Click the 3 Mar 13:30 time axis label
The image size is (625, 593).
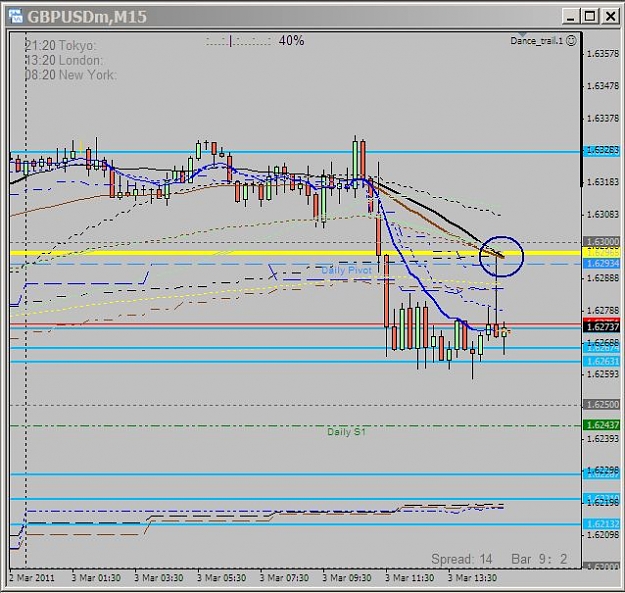pyautogui.click(x=472, y=578)
